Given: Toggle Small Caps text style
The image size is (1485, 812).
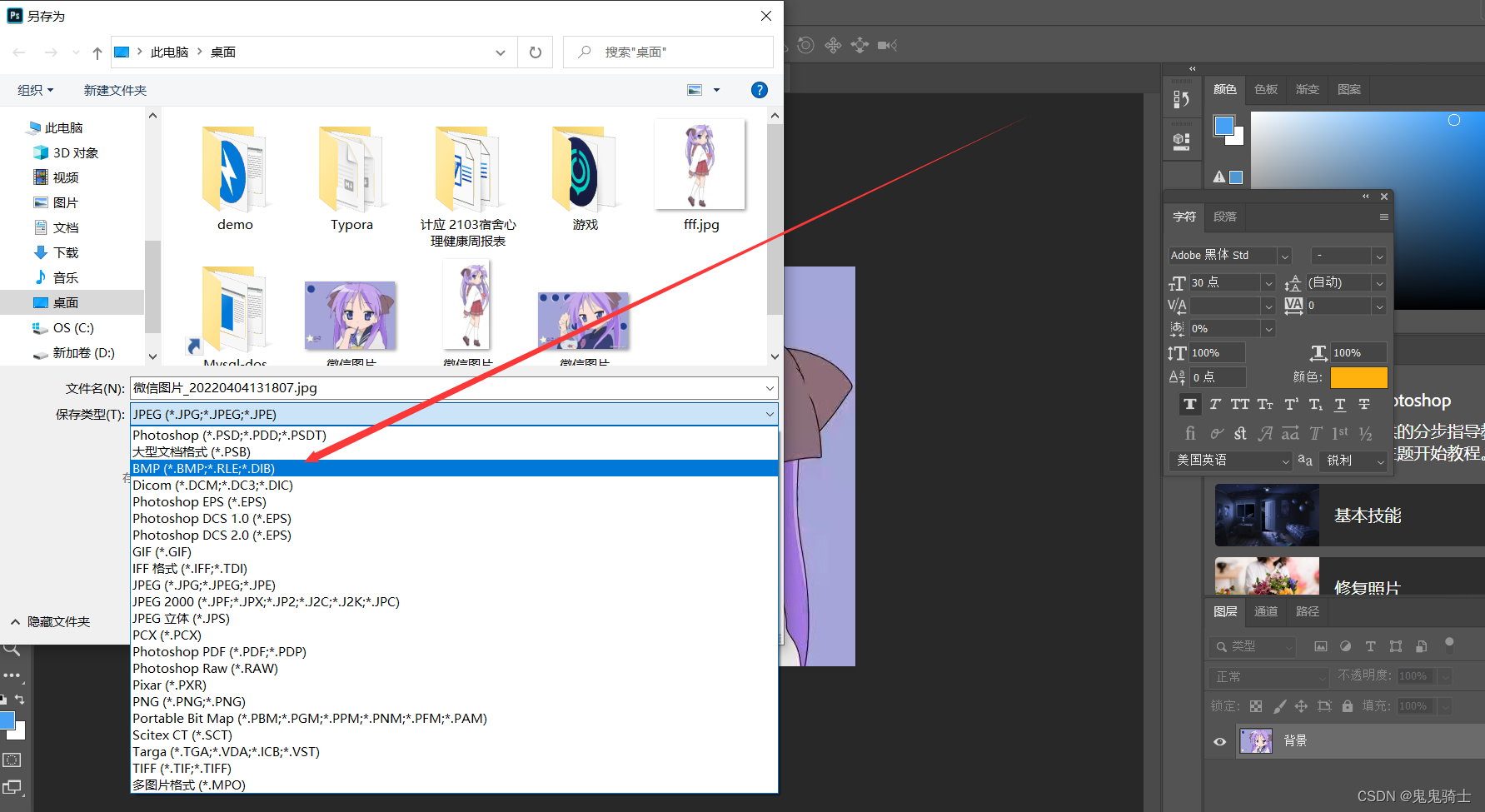Looking at the screenshot, I should [1265, 405].
